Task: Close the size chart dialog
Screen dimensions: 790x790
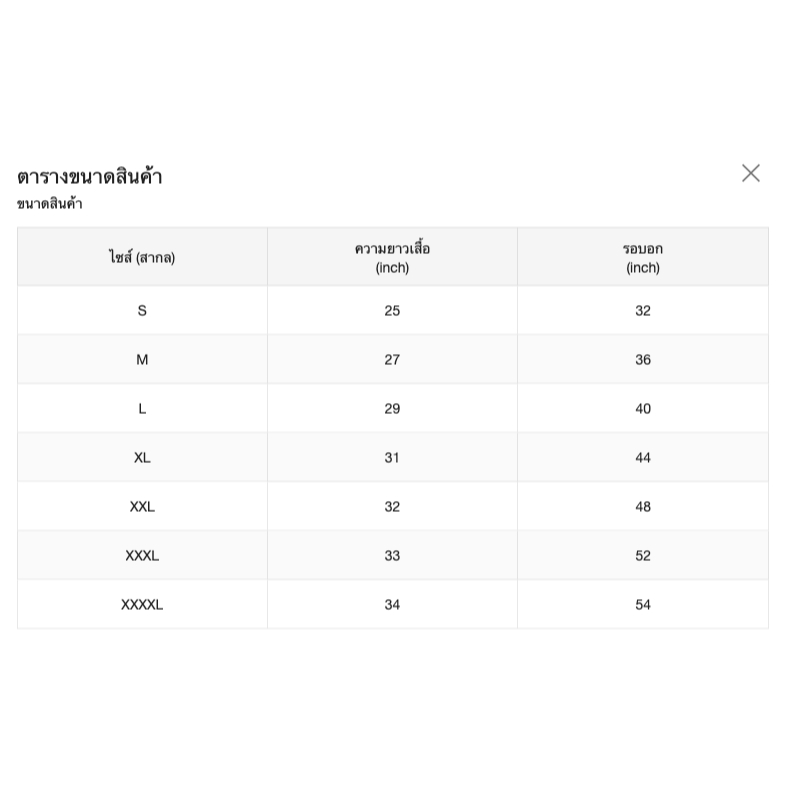Action: [751, 173]
